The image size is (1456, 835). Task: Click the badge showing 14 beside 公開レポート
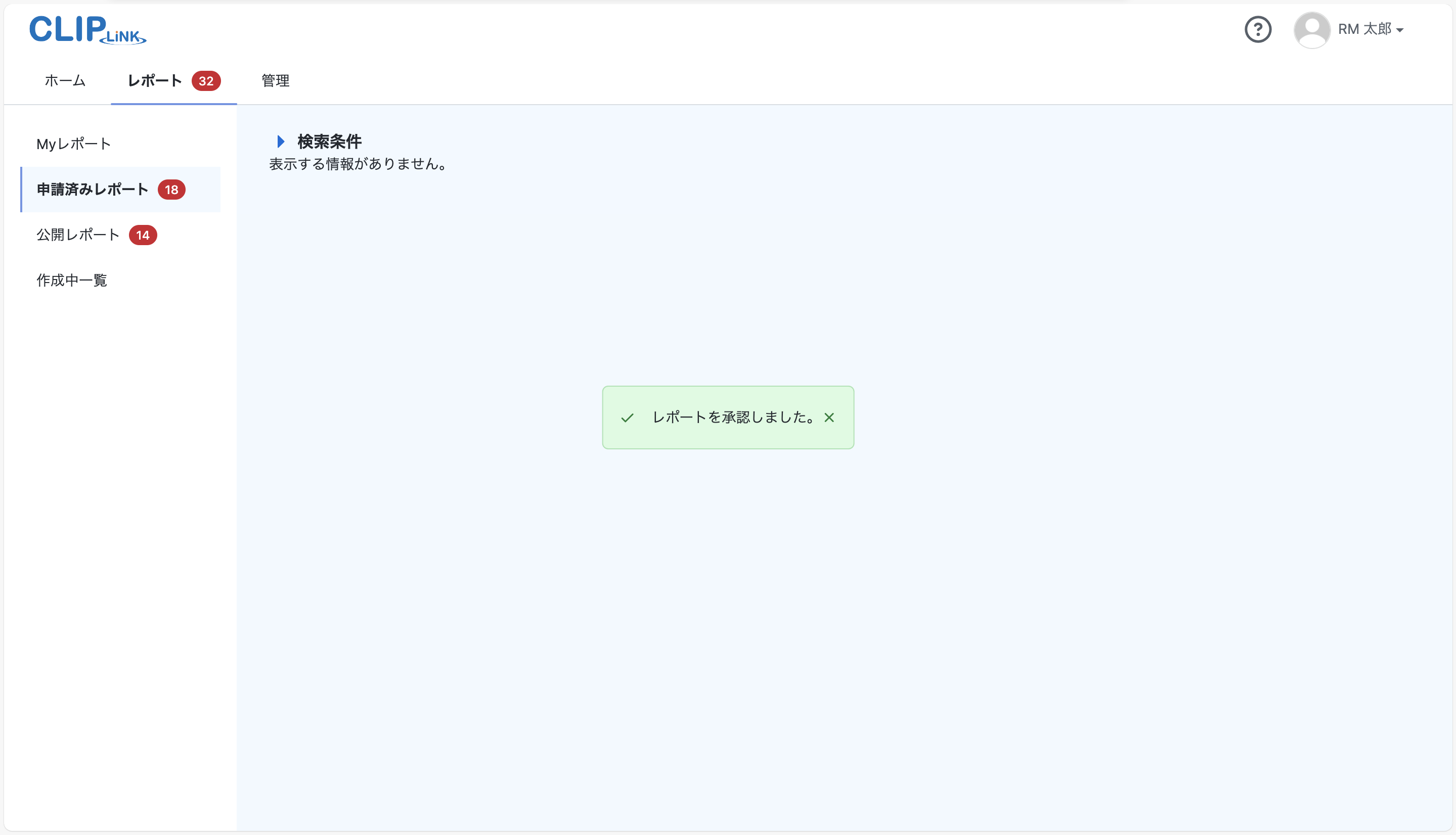point(144,235)
